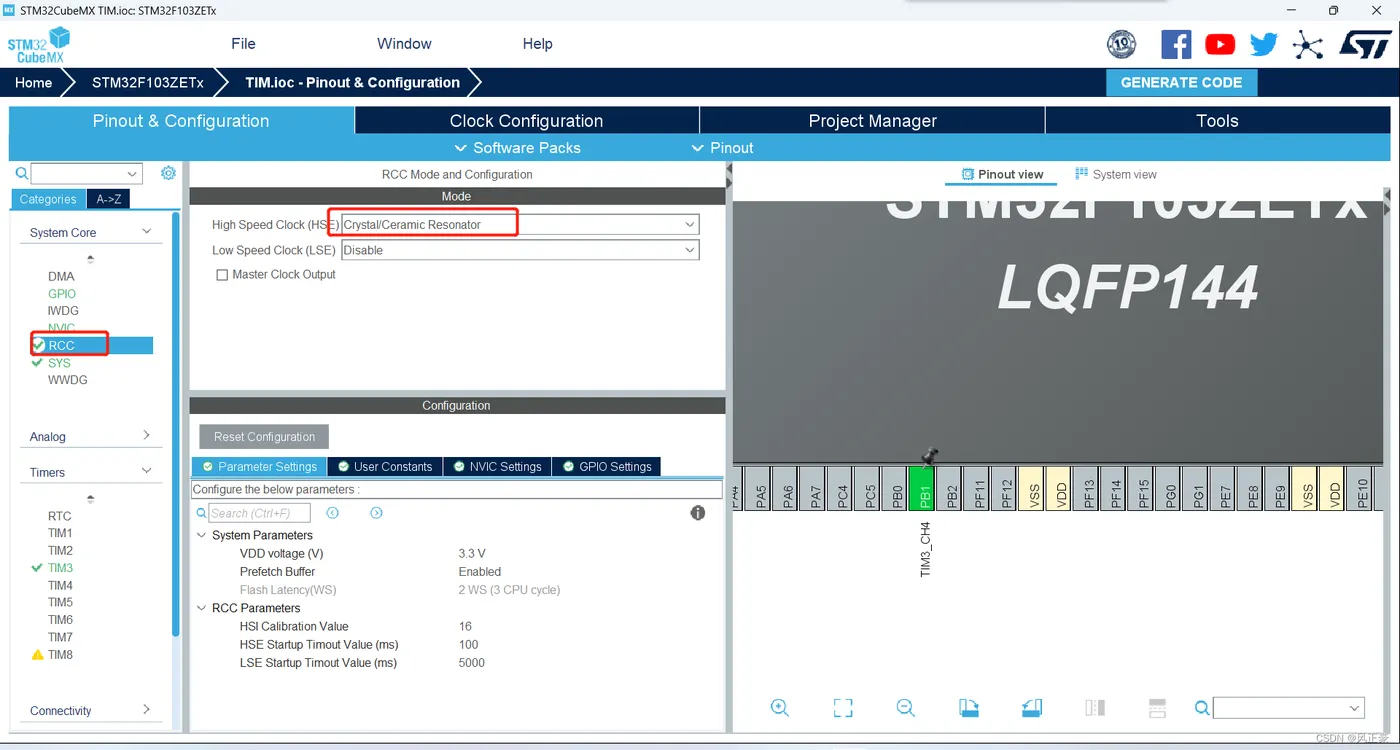Click the sort arrow above DMA
This screenshot has height=750, width=1400.
(91, 259)
